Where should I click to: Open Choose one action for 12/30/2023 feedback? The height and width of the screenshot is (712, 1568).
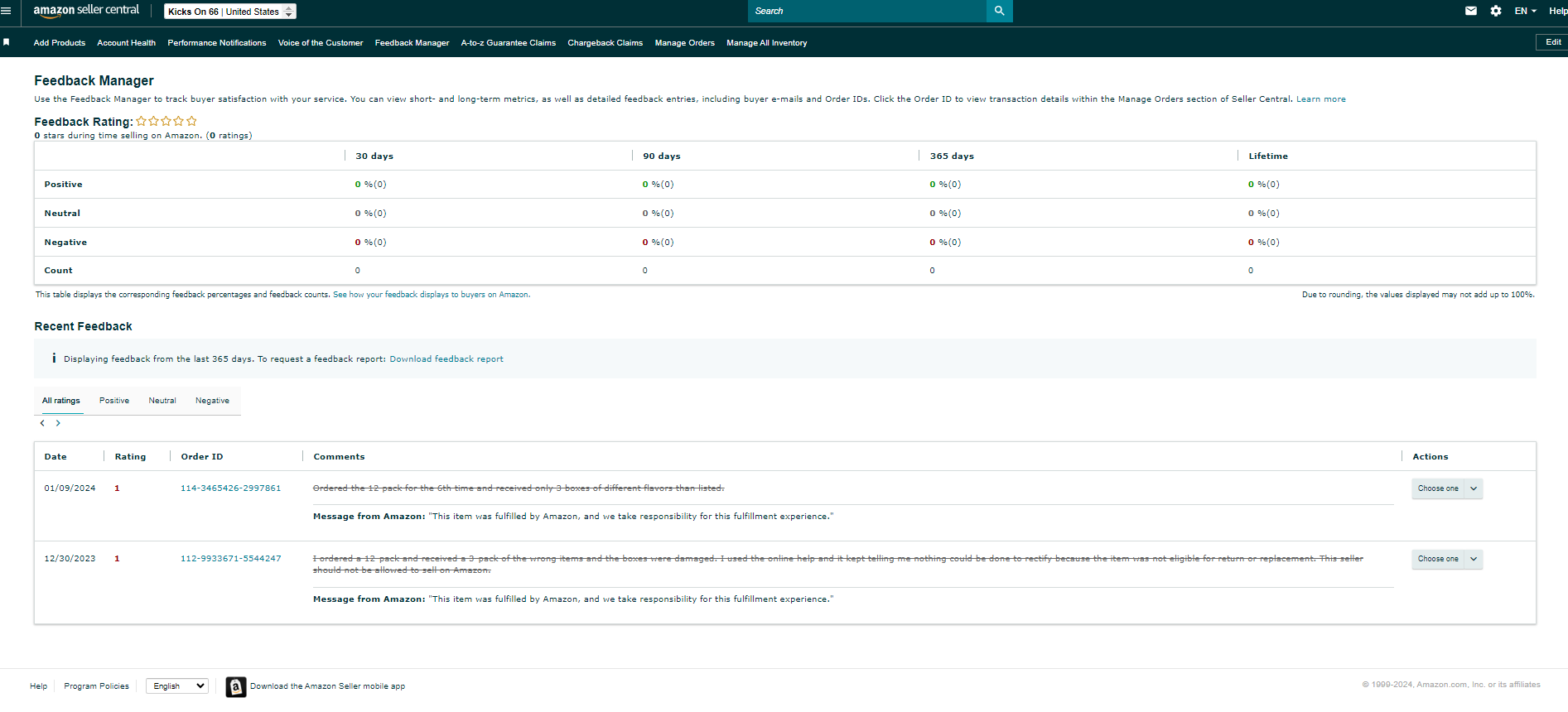click(1447, 559)
